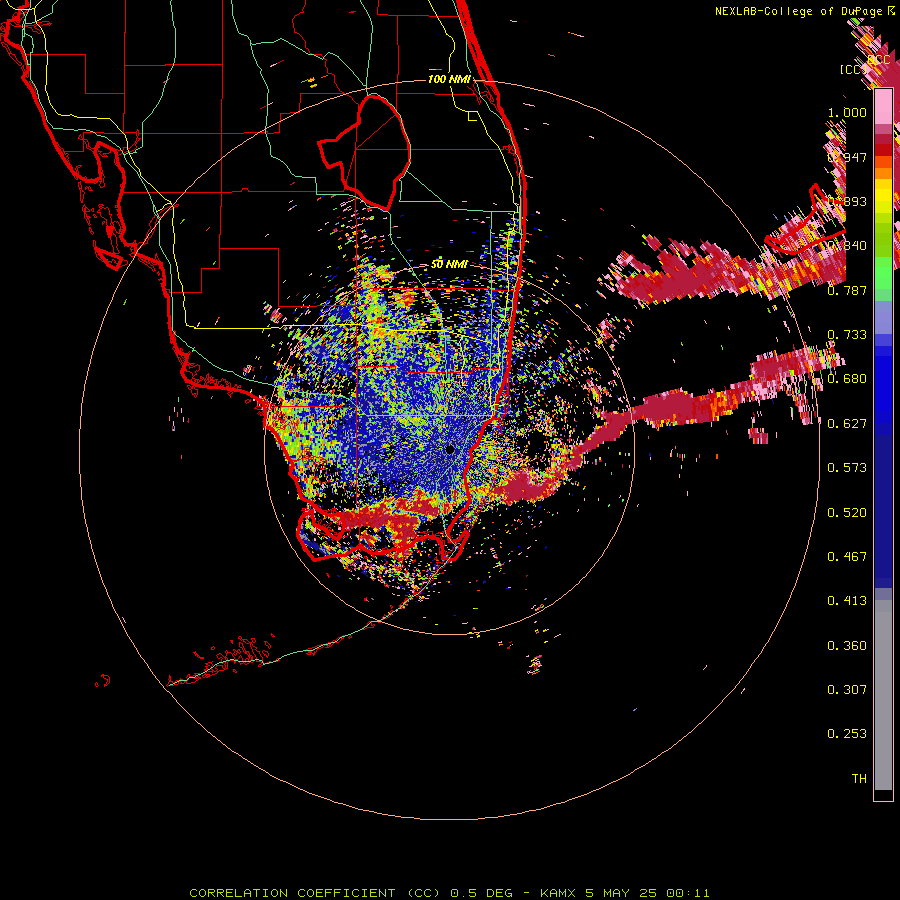Click the 0.787 scale value

coord(847,290)
